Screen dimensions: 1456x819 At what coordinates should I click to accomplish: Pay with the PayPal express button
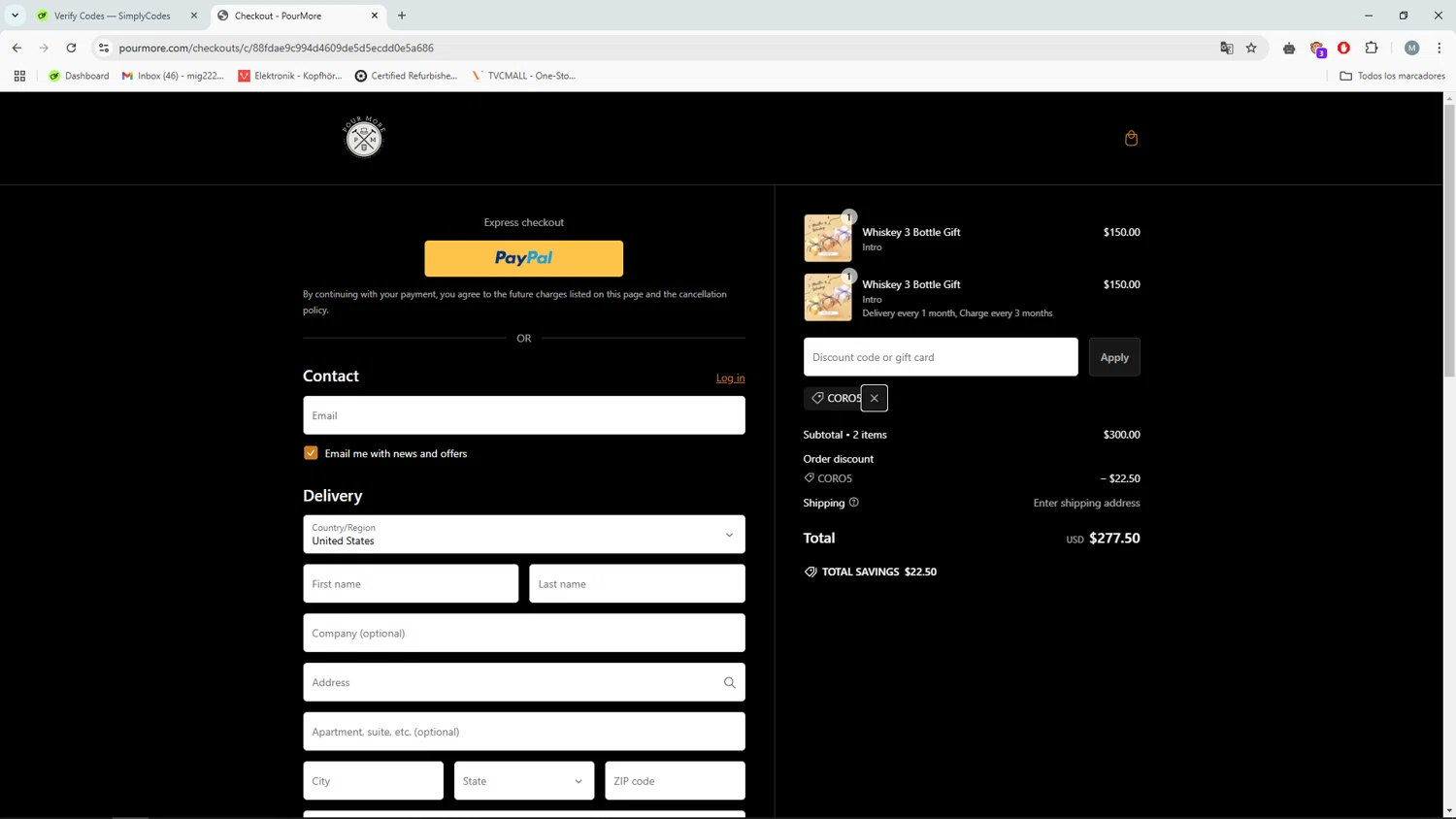(x=524, y=258)
